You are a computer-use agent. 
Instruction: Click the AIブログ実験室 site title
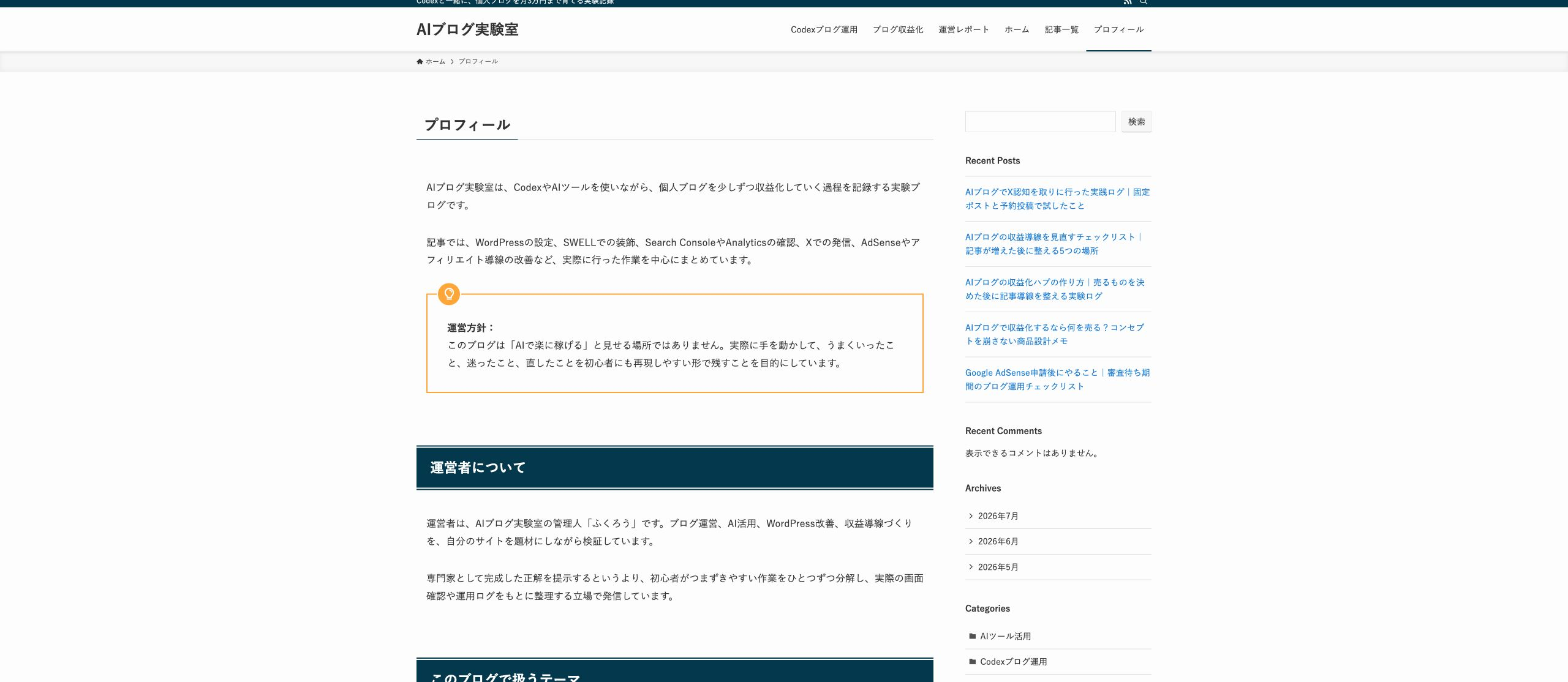point(467,29)
